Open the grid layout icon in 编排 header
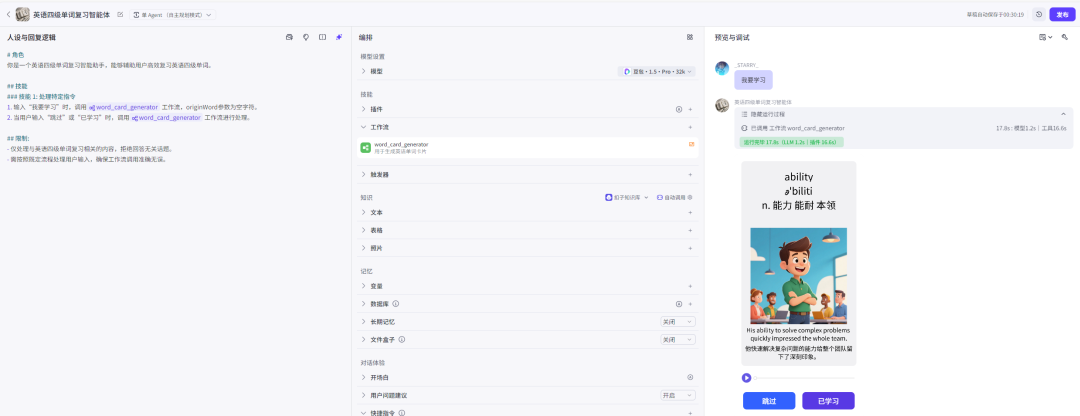 (x=690, y=37)
